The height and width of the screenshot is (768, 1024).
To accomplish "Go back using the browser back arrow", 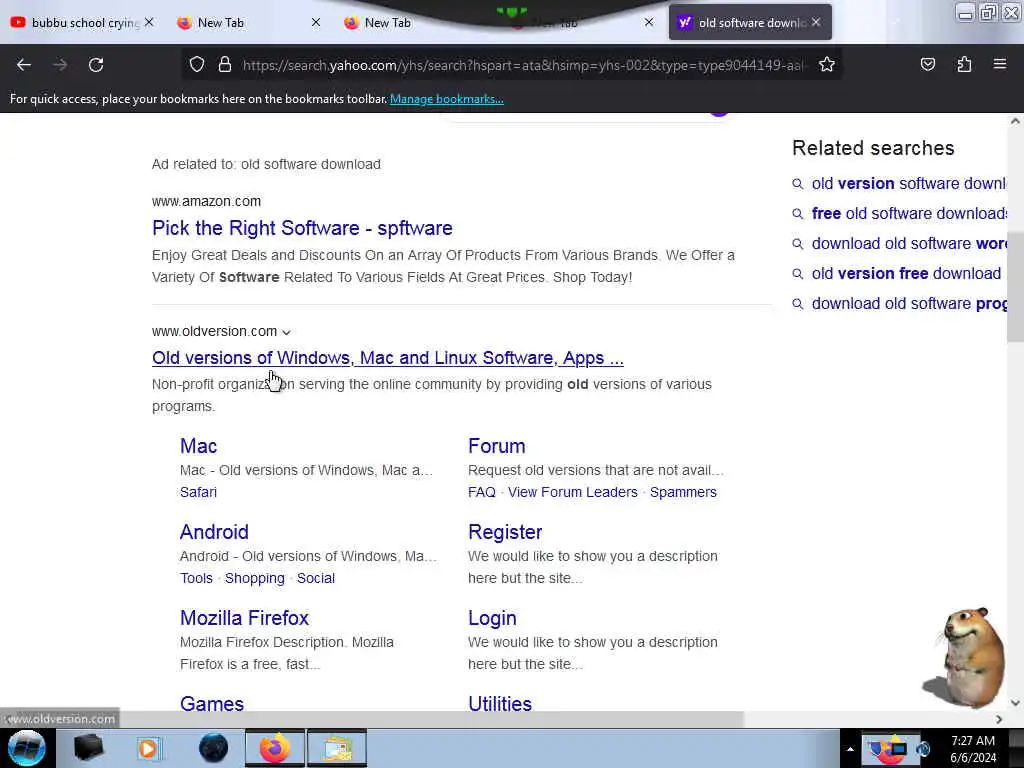I will pos(24,65).
